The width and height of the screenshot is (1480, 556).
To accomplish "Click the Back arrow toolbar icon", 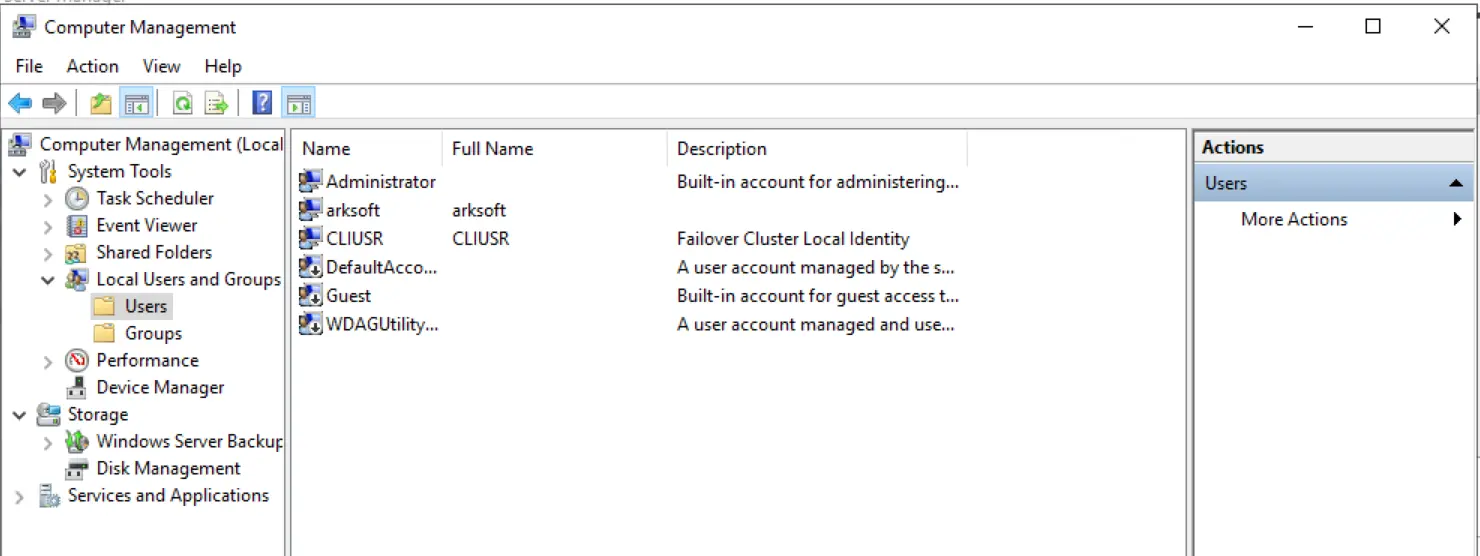I will coord(20,103).
